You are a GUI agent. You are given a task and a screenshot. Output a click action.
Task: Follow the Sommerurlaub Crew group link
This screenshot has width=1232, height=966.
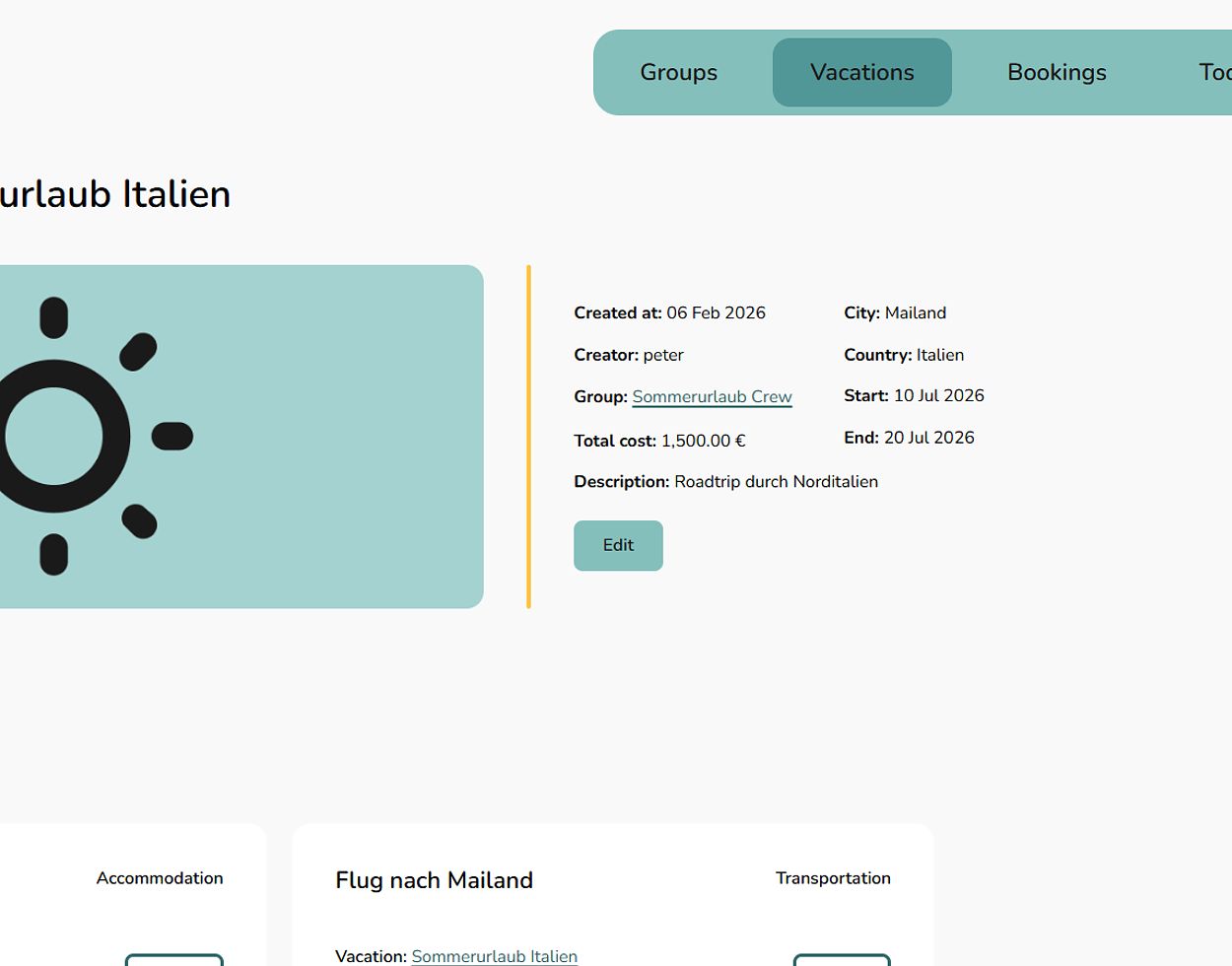click(x=712, y=396)
